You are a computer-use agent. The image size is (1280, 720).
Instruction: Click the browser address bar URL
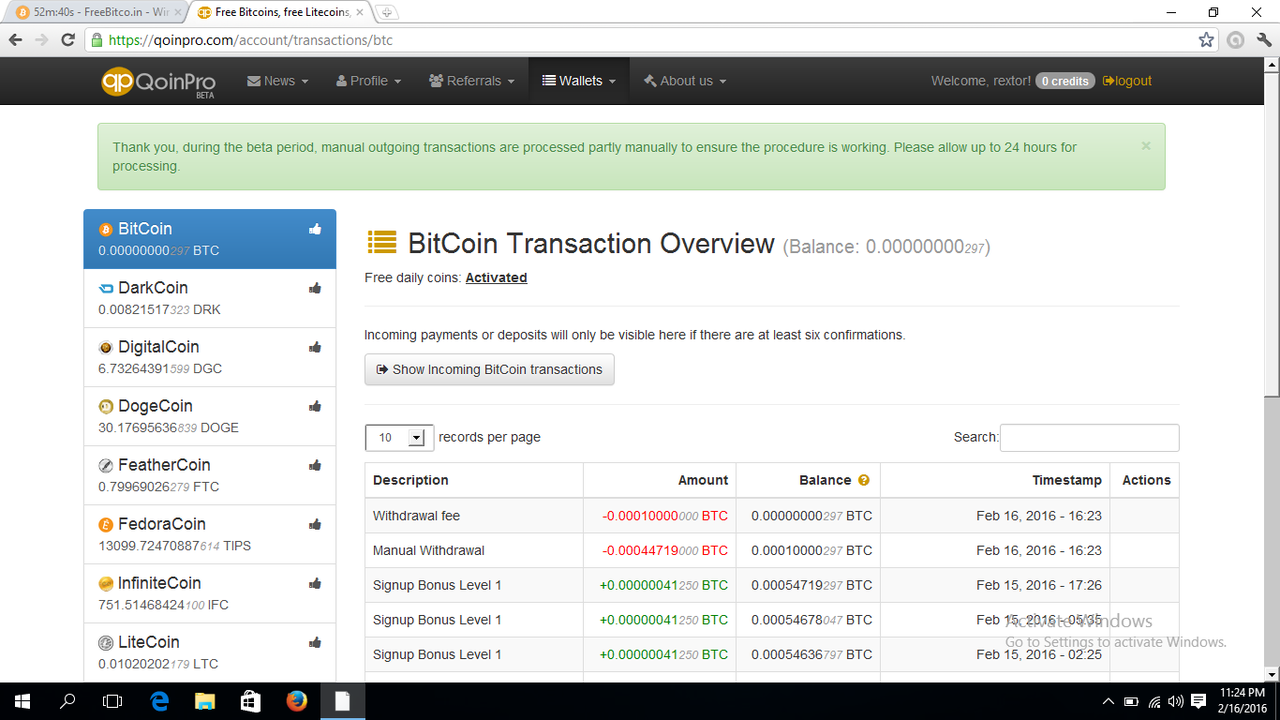point(250,40)
